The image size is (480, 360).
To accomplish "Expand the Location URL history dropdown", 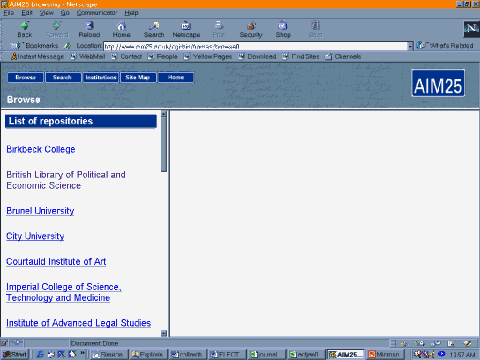I will point(410,46).
